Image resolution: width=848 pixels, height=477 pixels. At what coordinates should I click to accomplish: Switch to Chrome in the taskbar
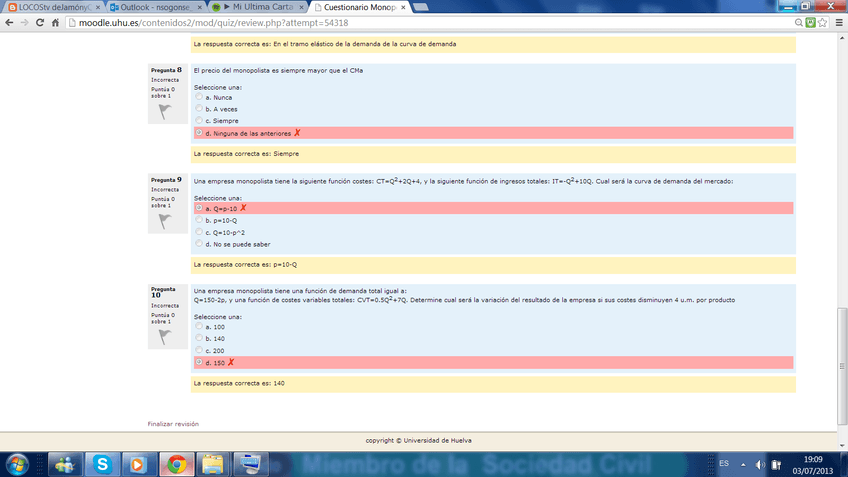tap(176, 465)
